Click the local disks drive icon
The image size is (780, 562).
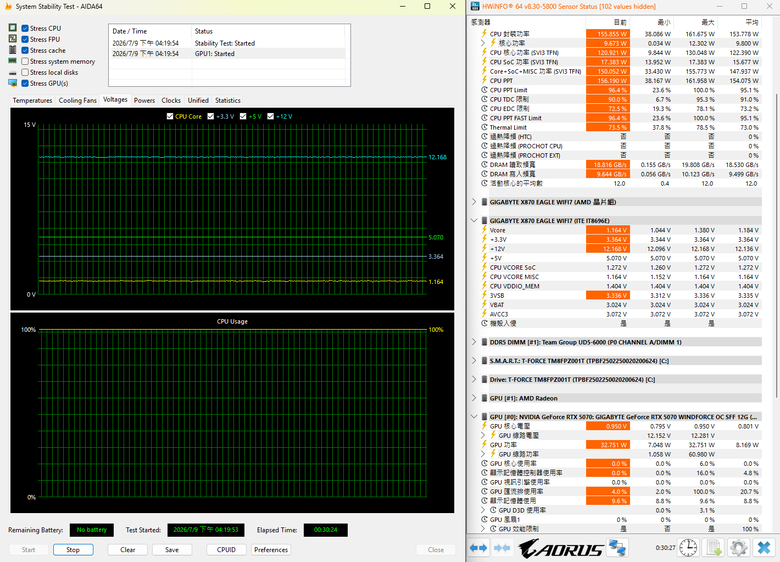pos(12,73)
